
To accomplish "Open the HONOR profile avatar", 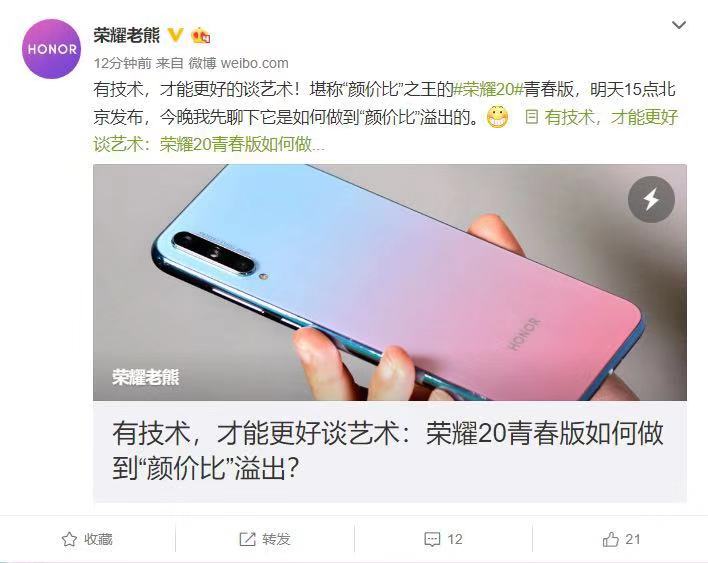I will coord(51,49).
